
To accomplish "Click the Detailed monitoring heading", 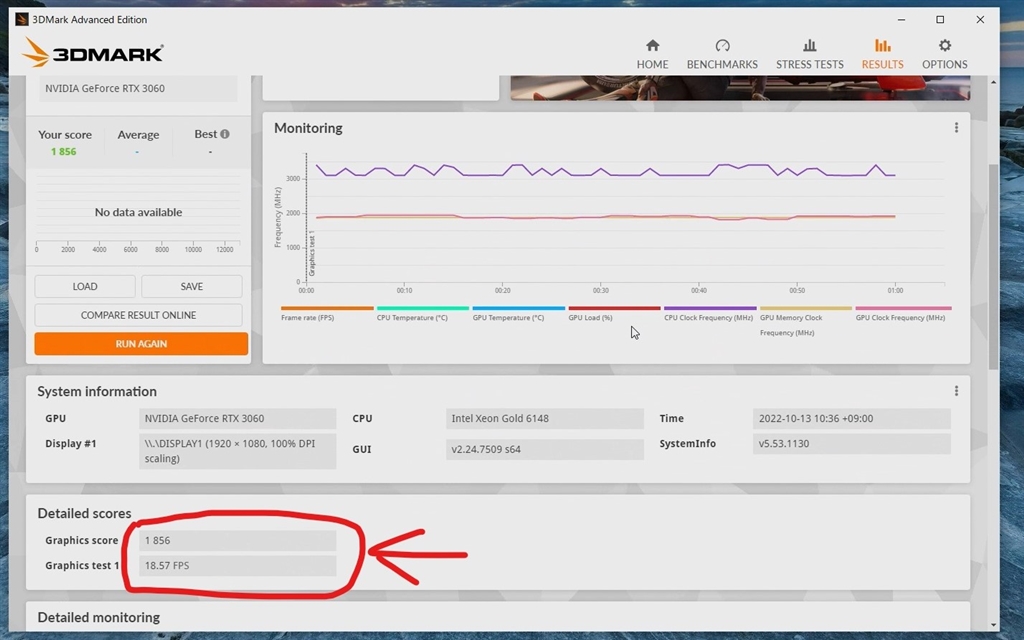I will point(99,617).
